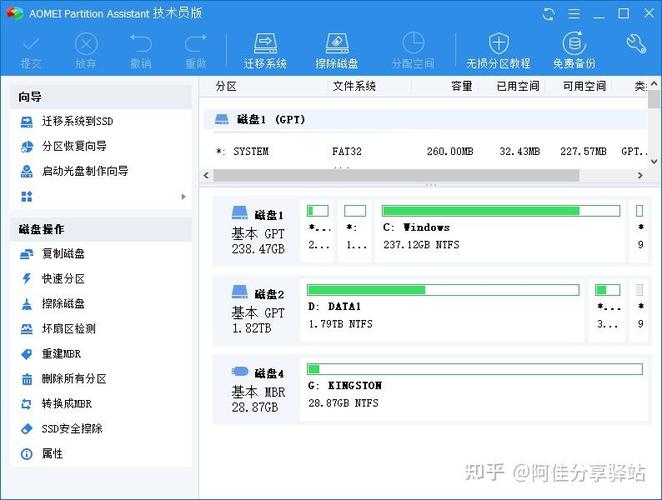Image resolution: width=662 pixels, height=500 pixels.
Task: Expand the more wizards arrow in sidebar
Action: (x=183, y=196)
